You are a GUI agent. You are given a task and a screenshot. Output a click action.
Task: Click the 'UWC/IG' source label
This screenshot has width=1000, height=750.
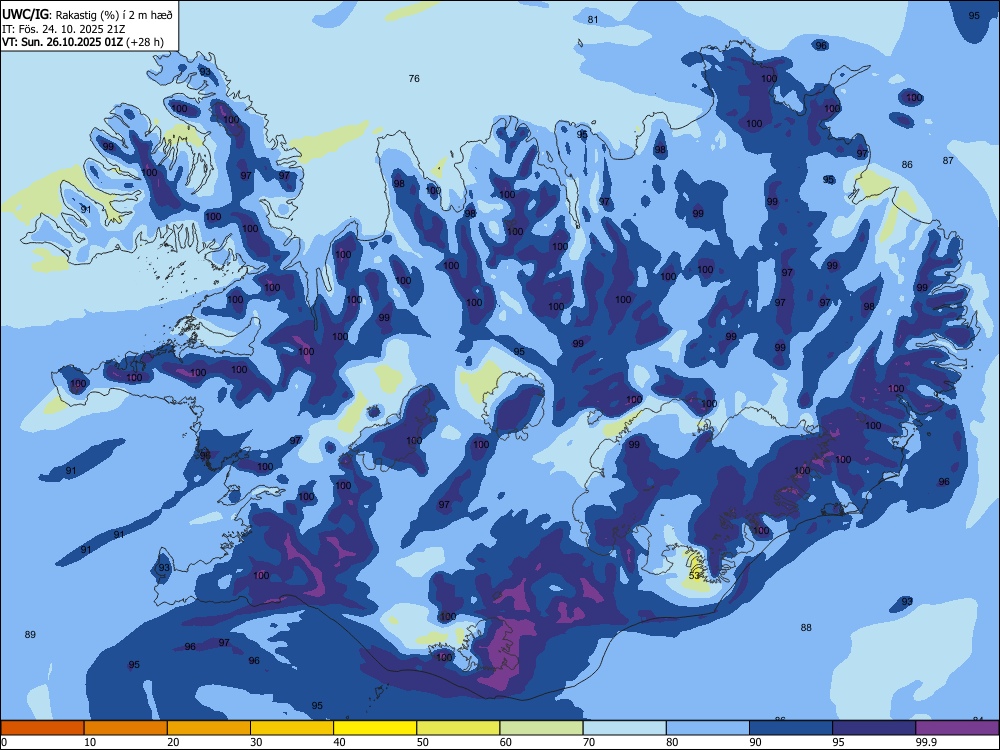[26, 15]
